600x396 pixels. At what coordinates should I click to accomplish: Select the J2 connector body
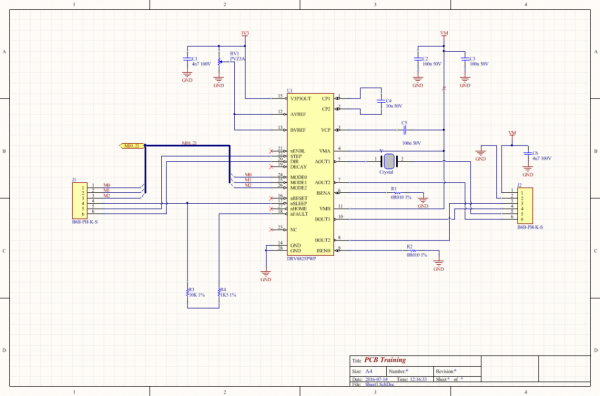pos(525,205)
